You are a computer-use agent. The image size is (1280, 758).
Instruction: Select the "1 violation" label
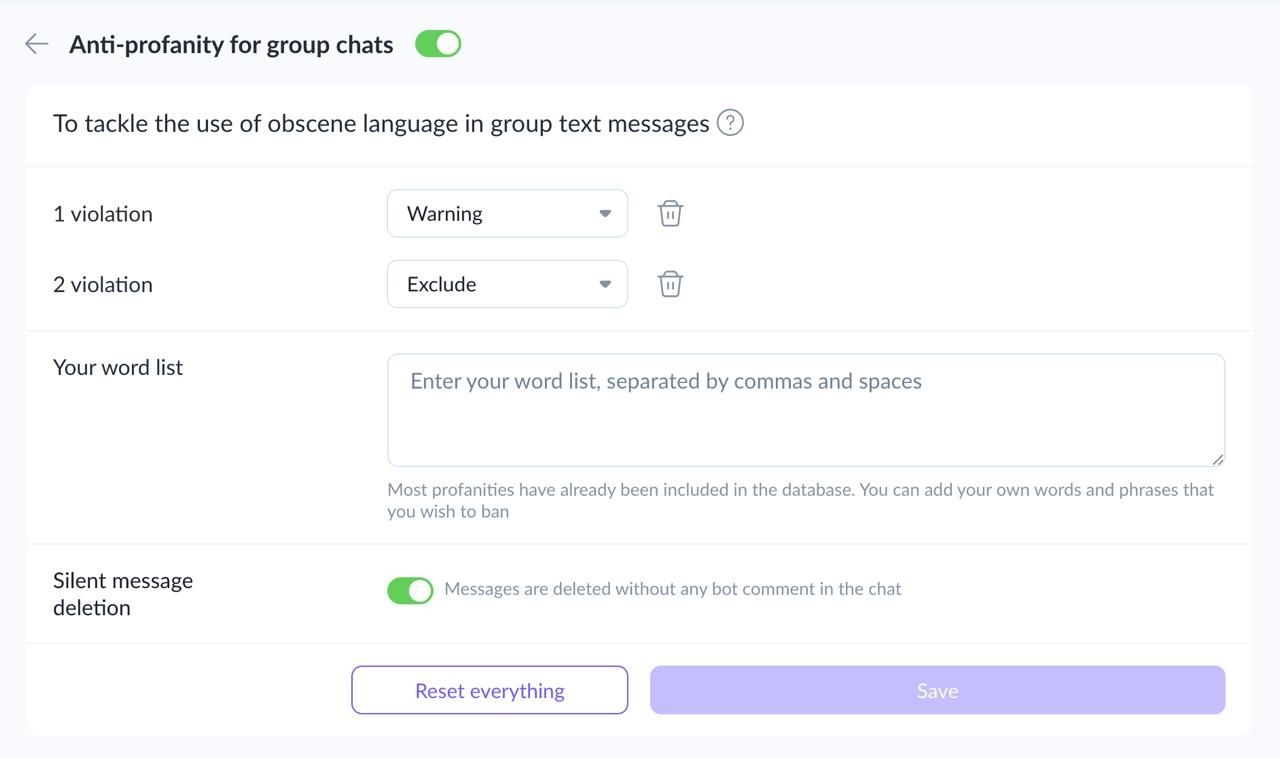103,214
